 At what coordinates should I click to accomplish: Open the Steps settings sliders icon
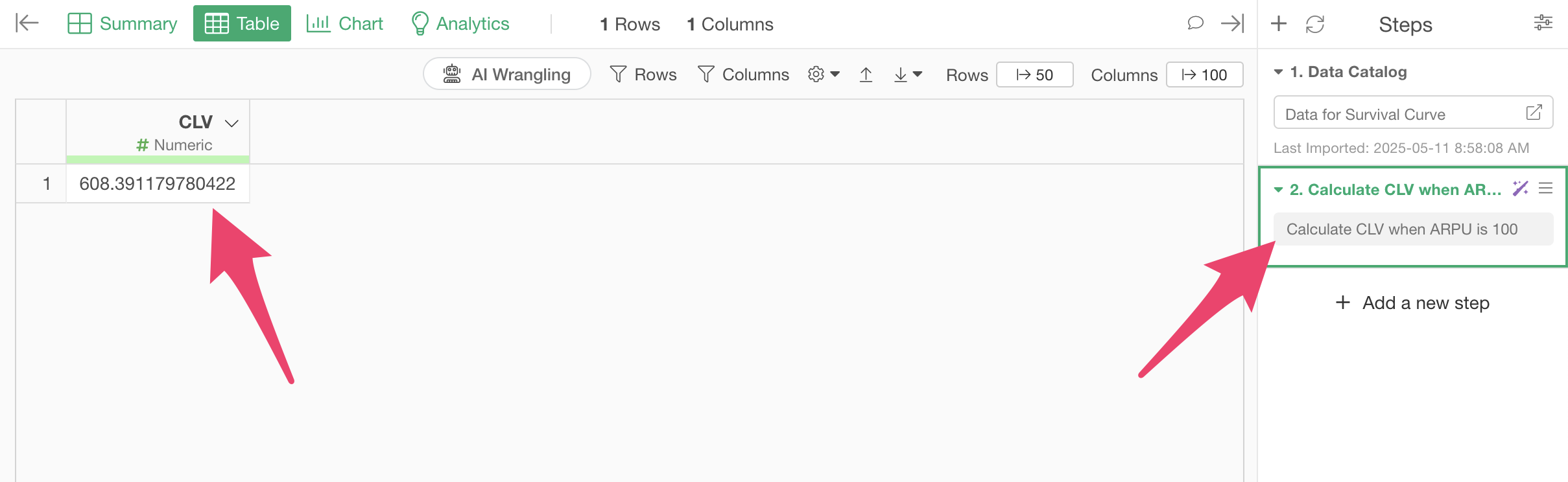pyautogui.click(x=1543, y=23)
